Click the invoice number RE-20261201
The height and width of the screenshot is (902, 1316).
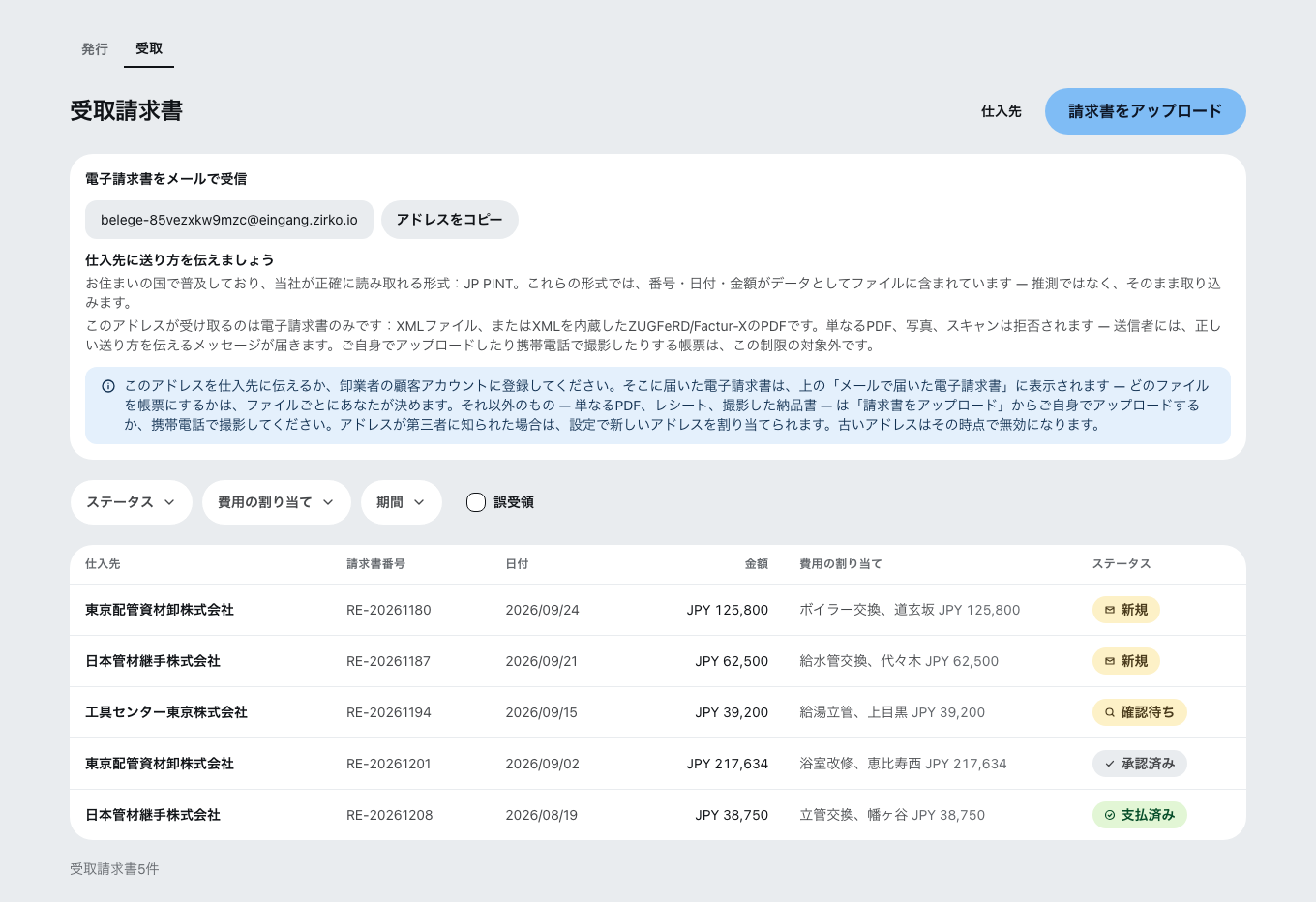coord(388,764)
